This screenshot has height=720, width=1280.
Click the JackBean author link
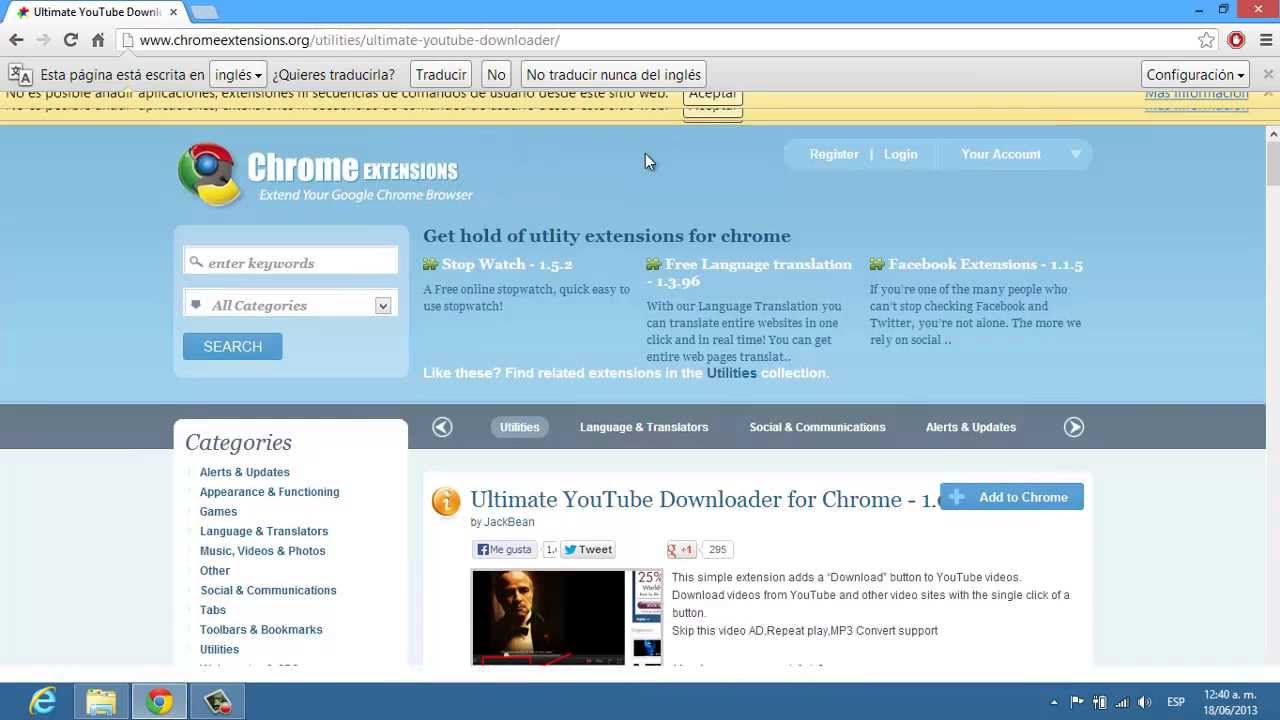point(509,522)
